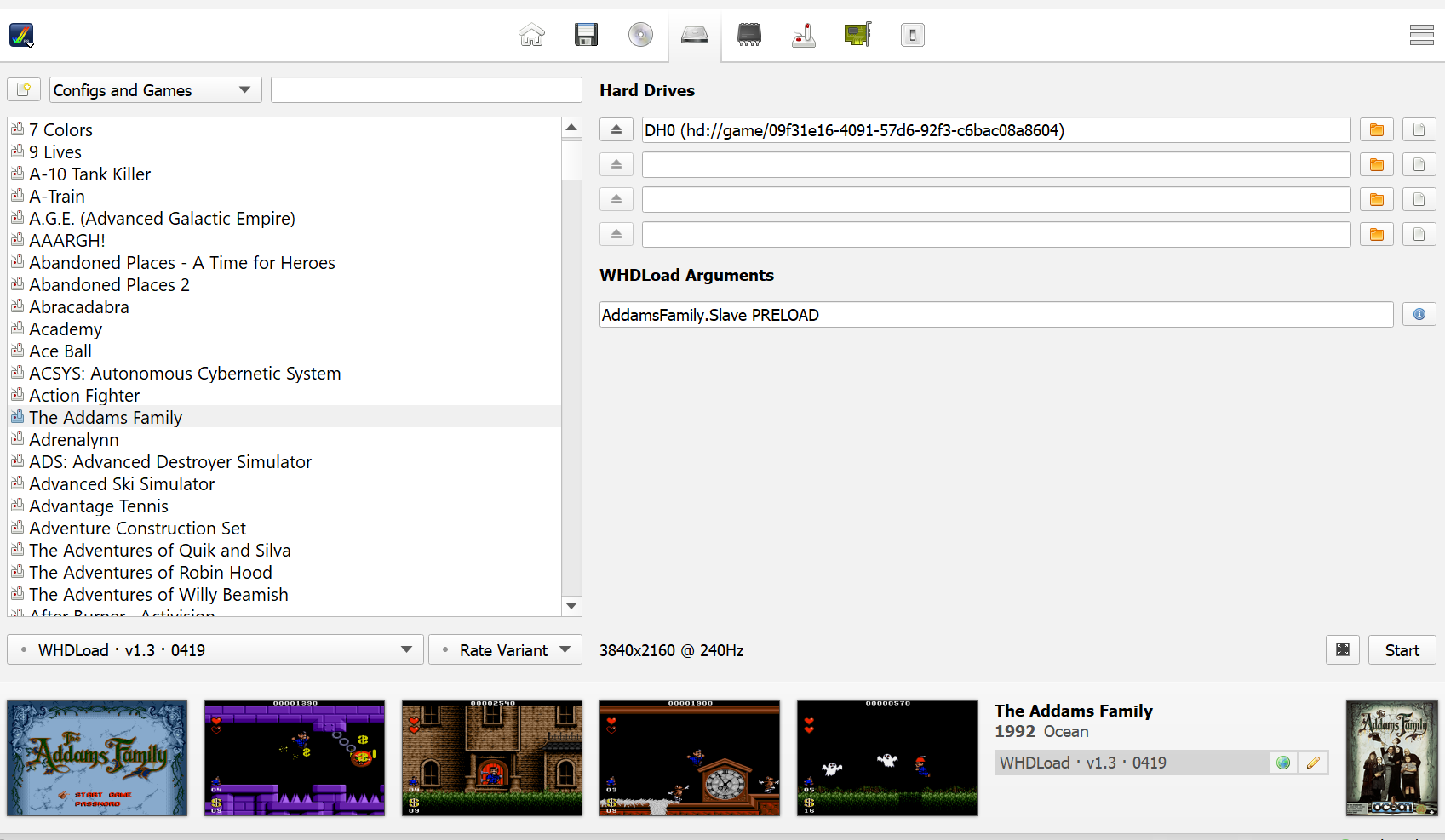Eject the DH0 hard drive

click(616, 129)
